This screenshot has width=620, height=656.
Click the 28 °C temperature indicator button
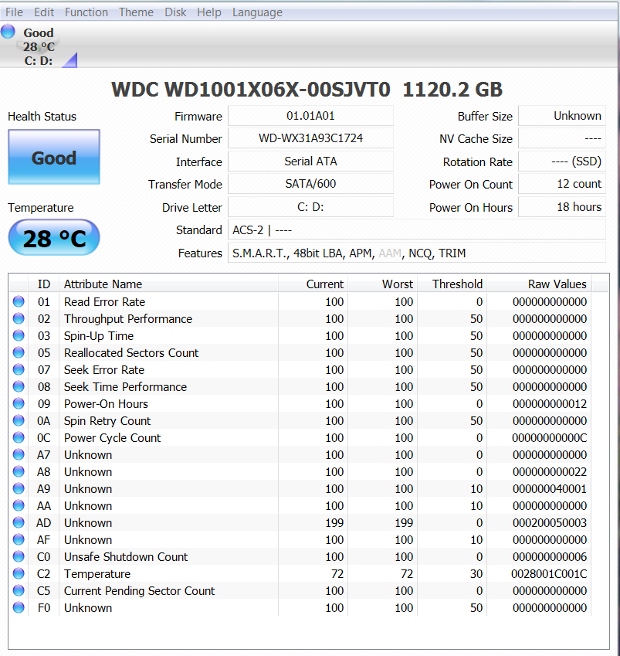pyautogui.click(x=54, y=239)
